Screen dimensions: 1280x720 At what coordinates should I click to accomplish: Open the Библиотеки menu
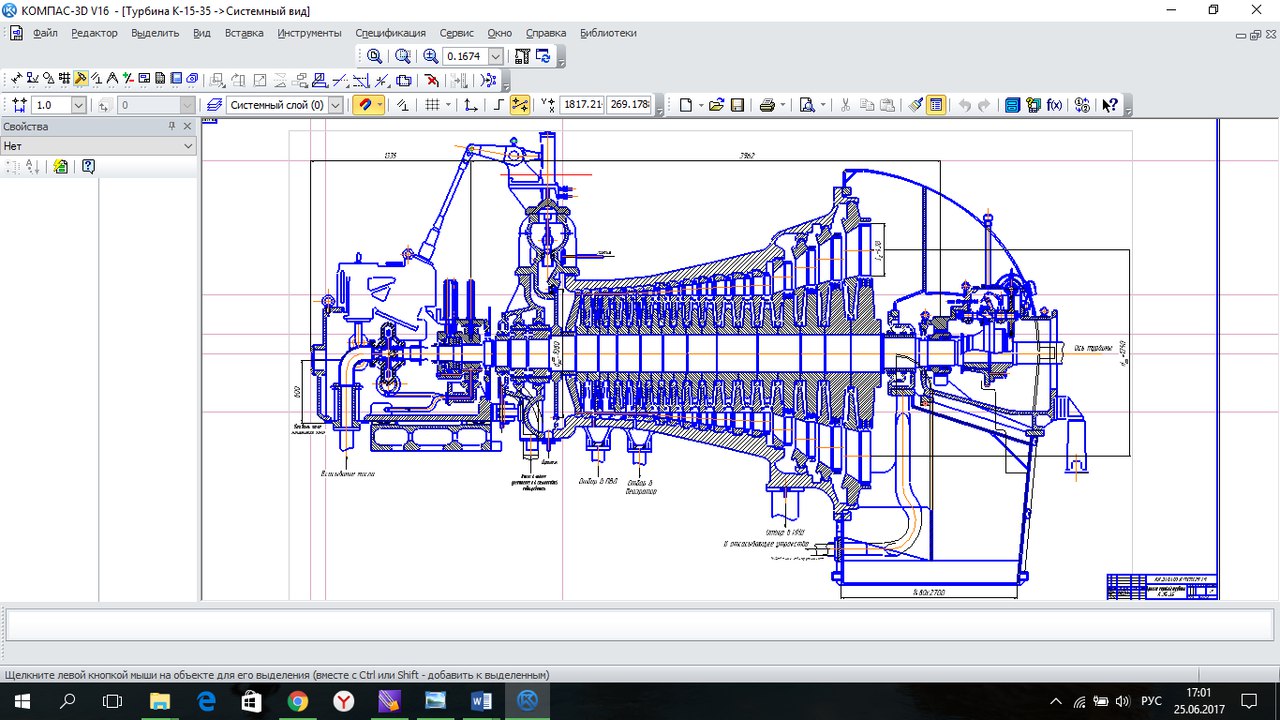[x=608, y=33]
